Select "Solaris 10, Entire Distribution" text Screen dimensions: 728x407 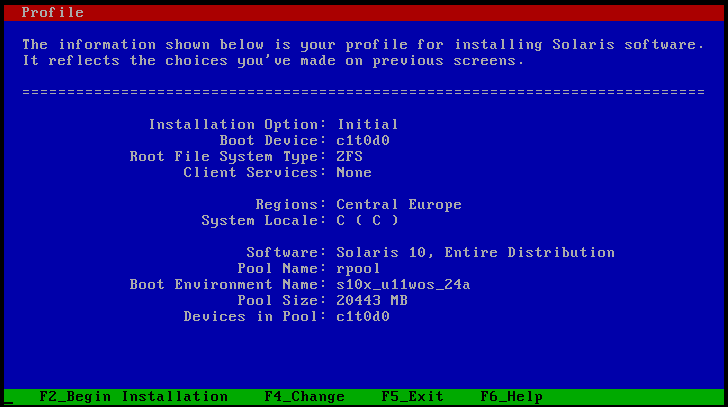point(475,252)
